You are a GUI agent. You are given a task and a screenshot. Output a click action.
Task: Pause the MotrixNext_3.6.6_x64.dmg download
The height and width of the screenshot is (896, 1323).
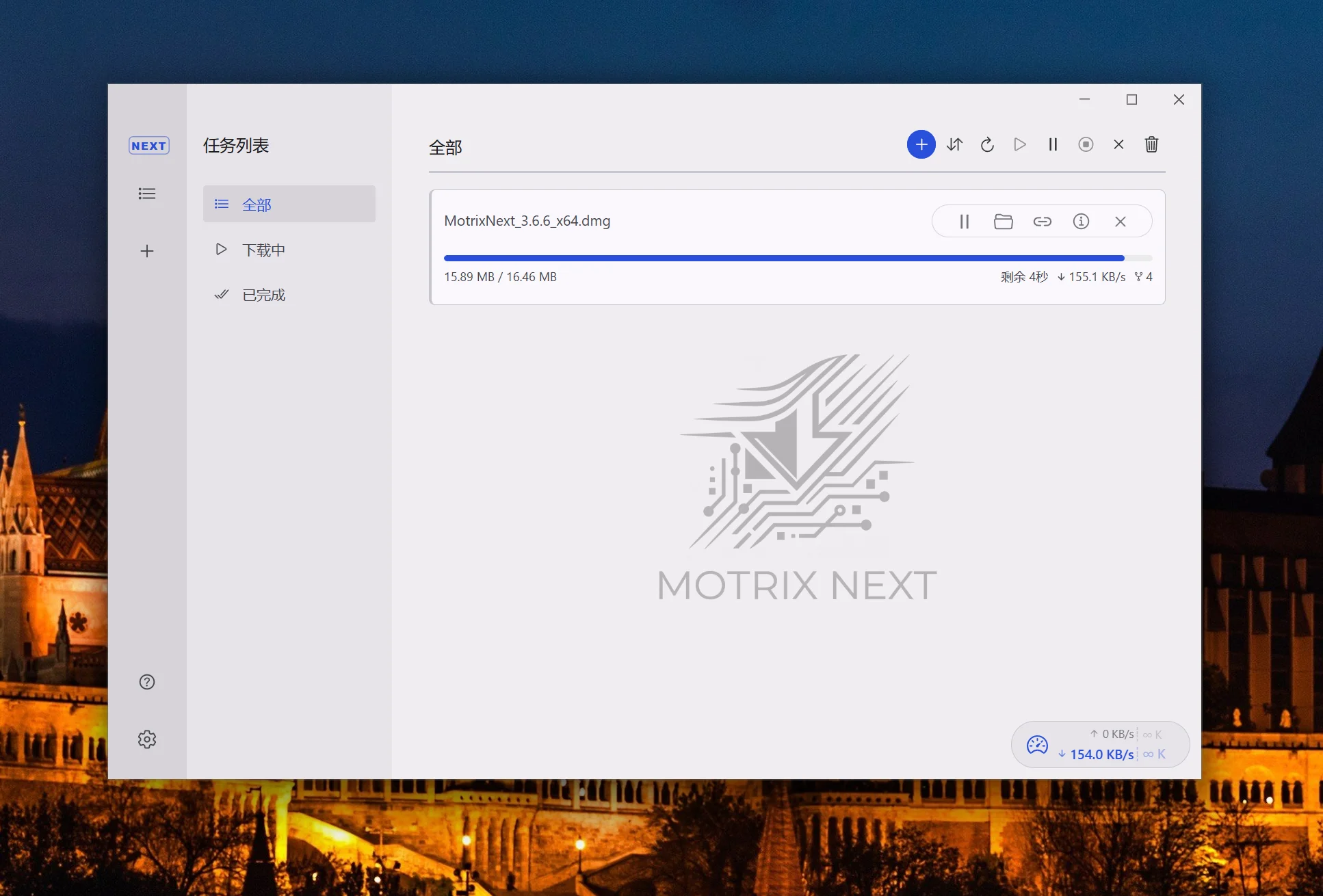click(x=964, y=222)
